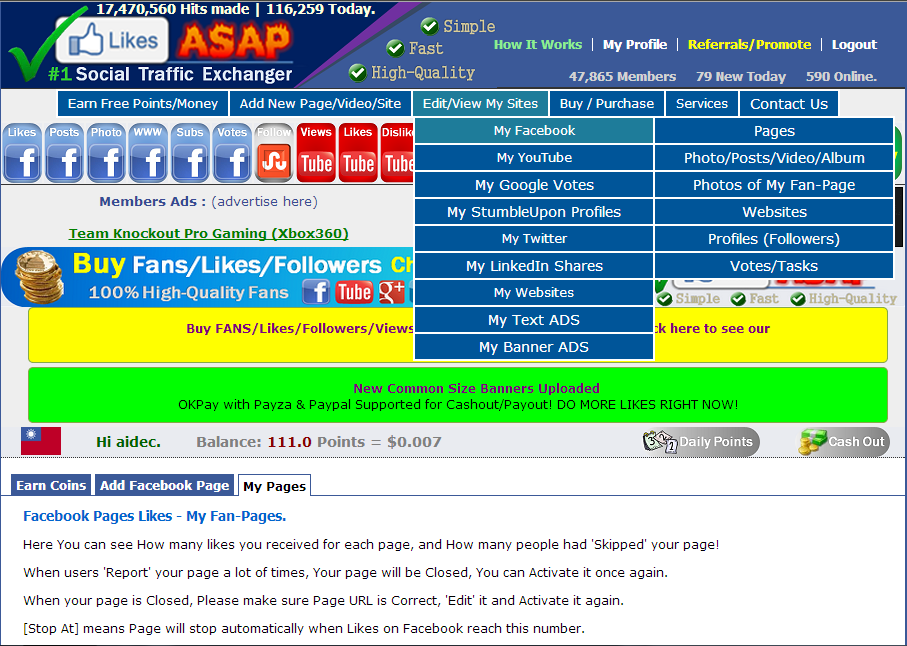Choose Websites submenu item
The width and height of the screenshot is (907, 646).
[x=774, y=212]
